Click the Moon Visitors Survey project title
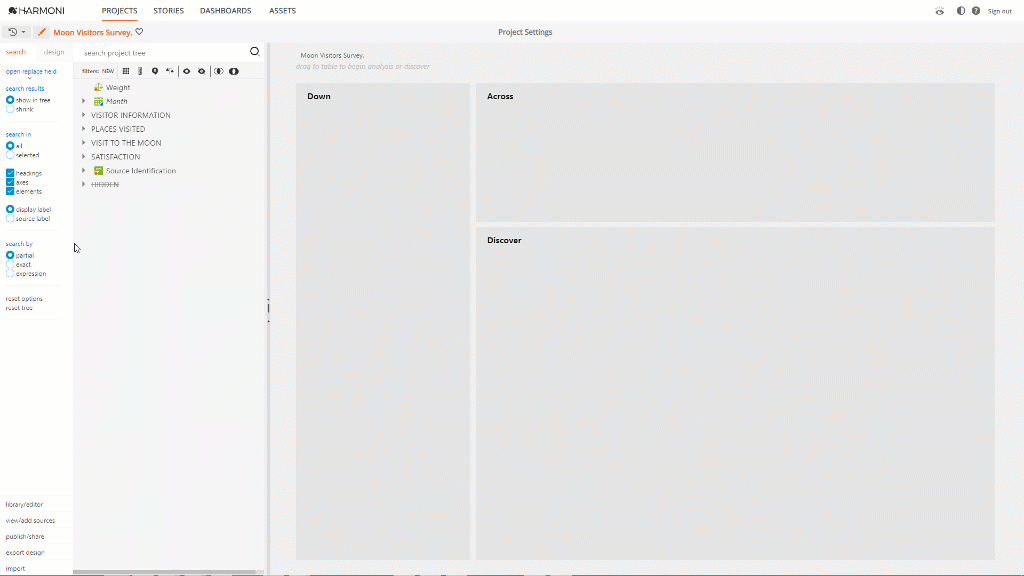 pyautogui.click(x=93, y=32)
